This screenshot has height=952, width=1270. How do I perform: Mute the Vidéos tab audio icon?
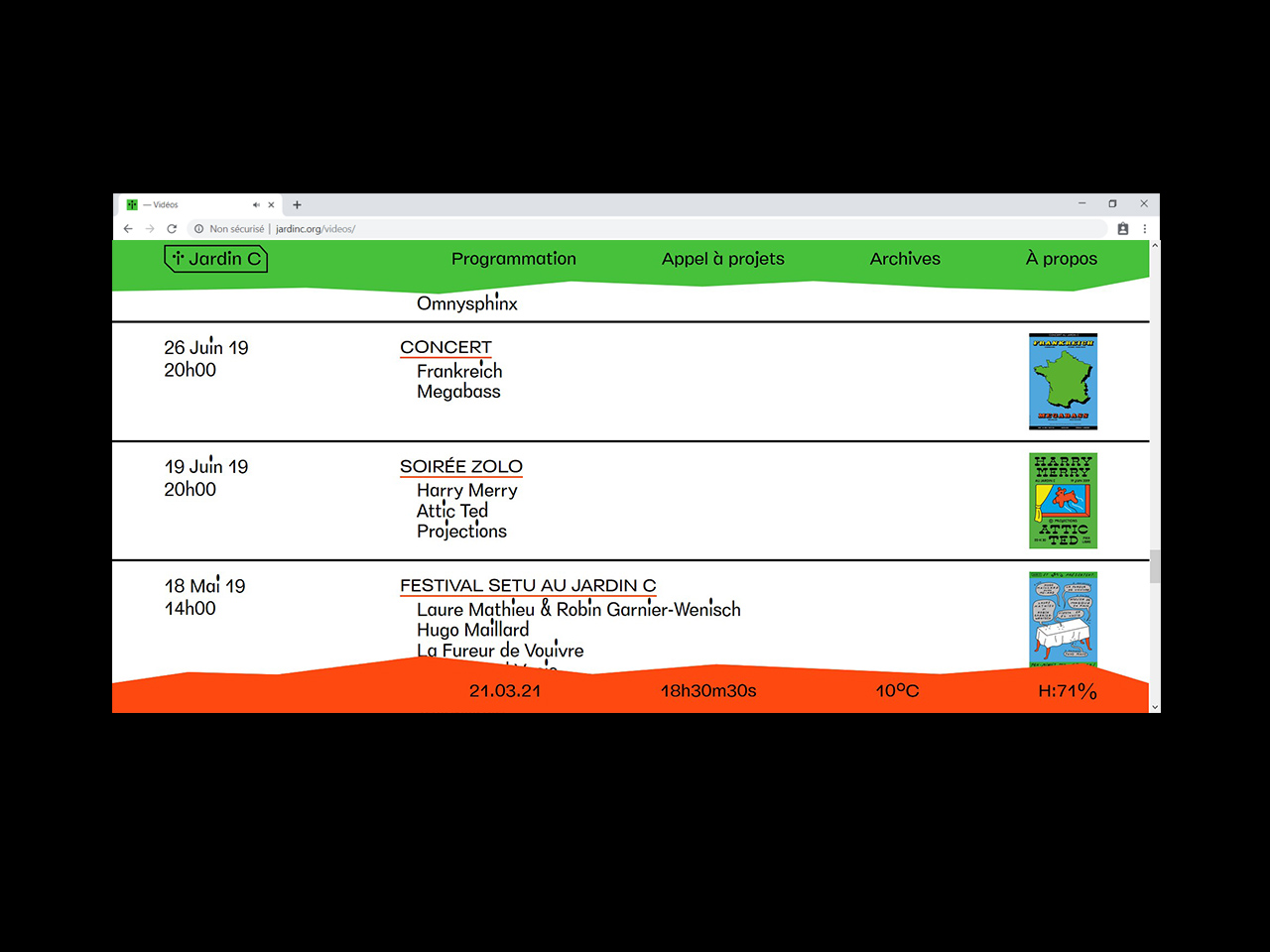(256, 205)
